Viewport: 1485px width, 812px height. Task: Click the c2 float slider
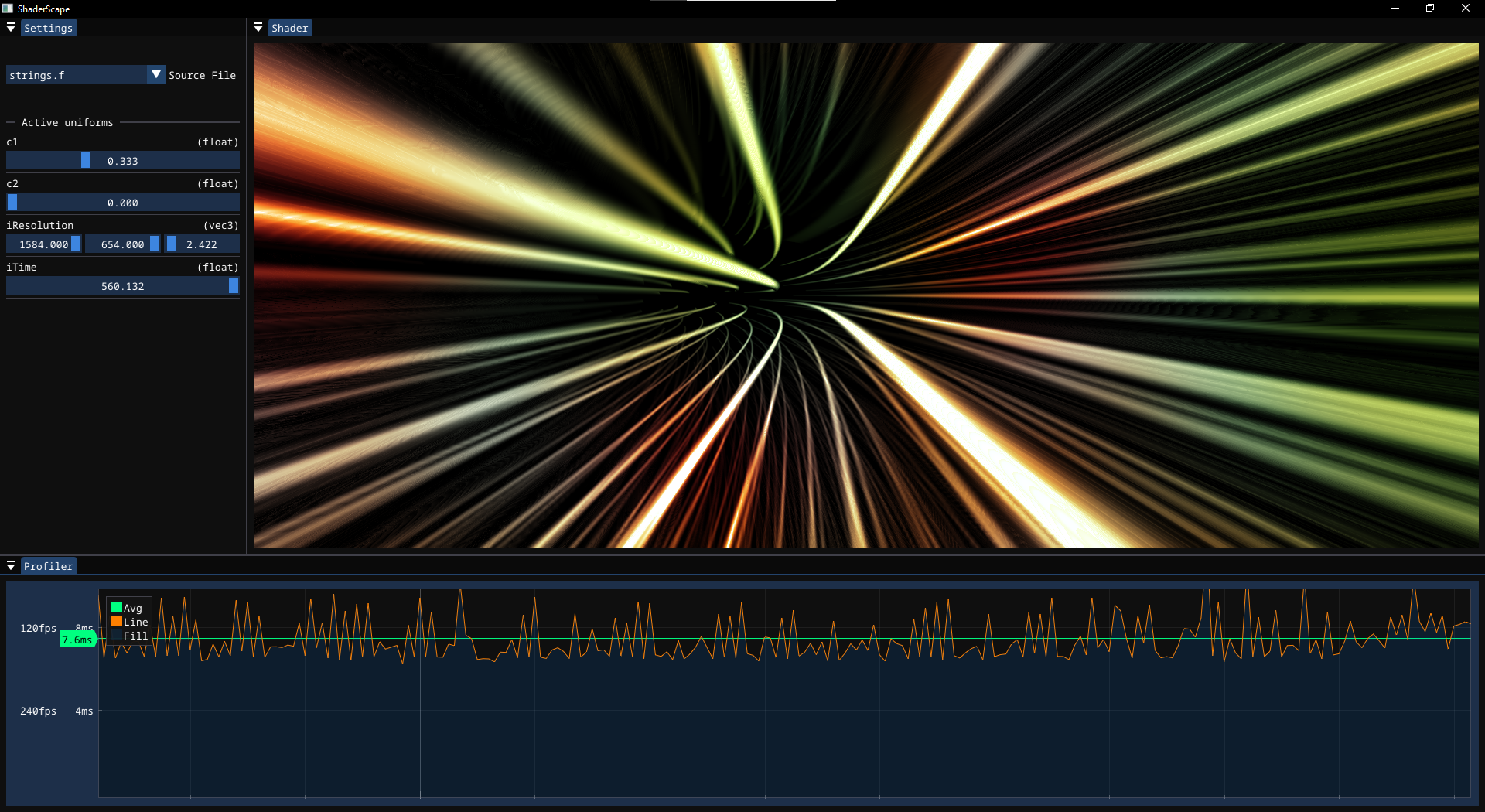pos(123,202)
